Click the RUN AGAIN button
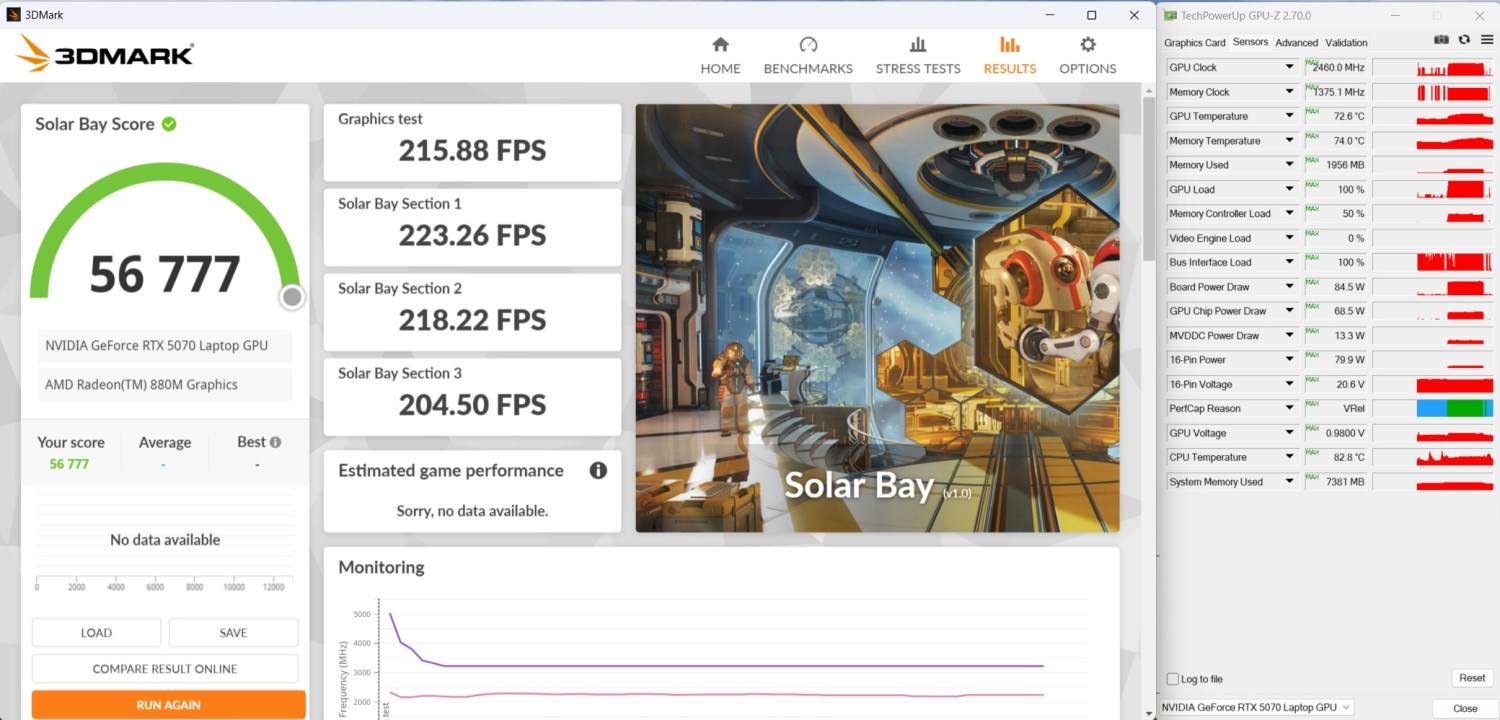Viewport: 1500px width, 720px height. click(x=168, y=705)
